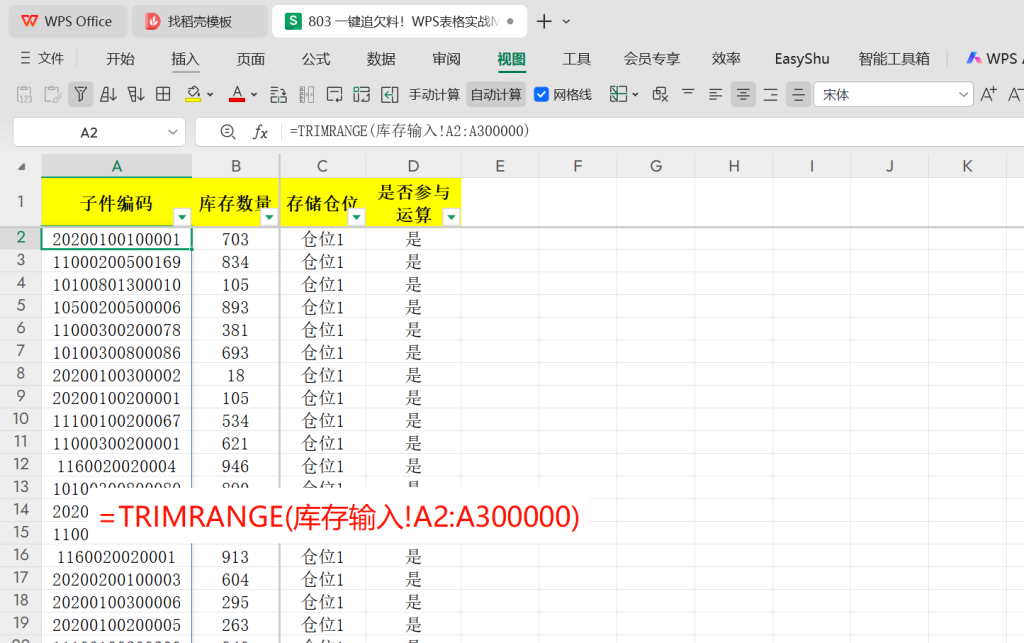The height and width of the screenshot is (643, 1024).
Task: Click the fx insert function icon
Action: [260, 133]
